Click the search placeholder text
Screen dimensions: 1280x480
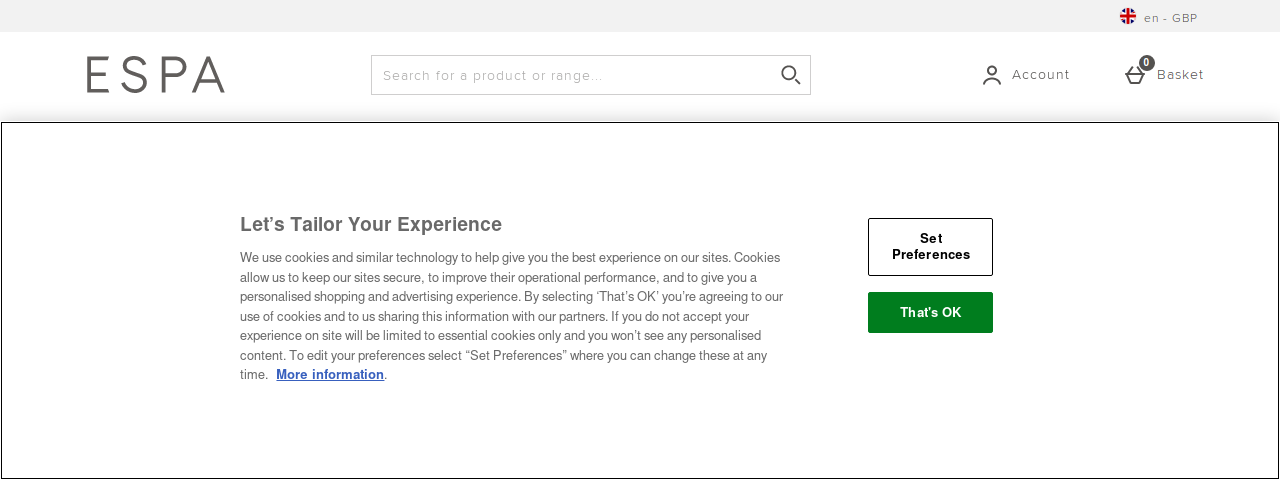[x=493, y=76]
